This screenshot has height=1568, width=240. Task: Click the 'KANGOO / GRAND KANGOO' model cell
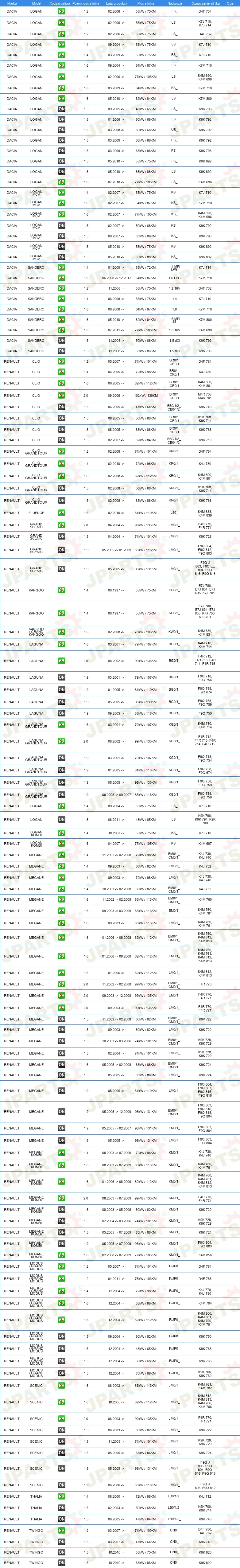pos(37,632)
